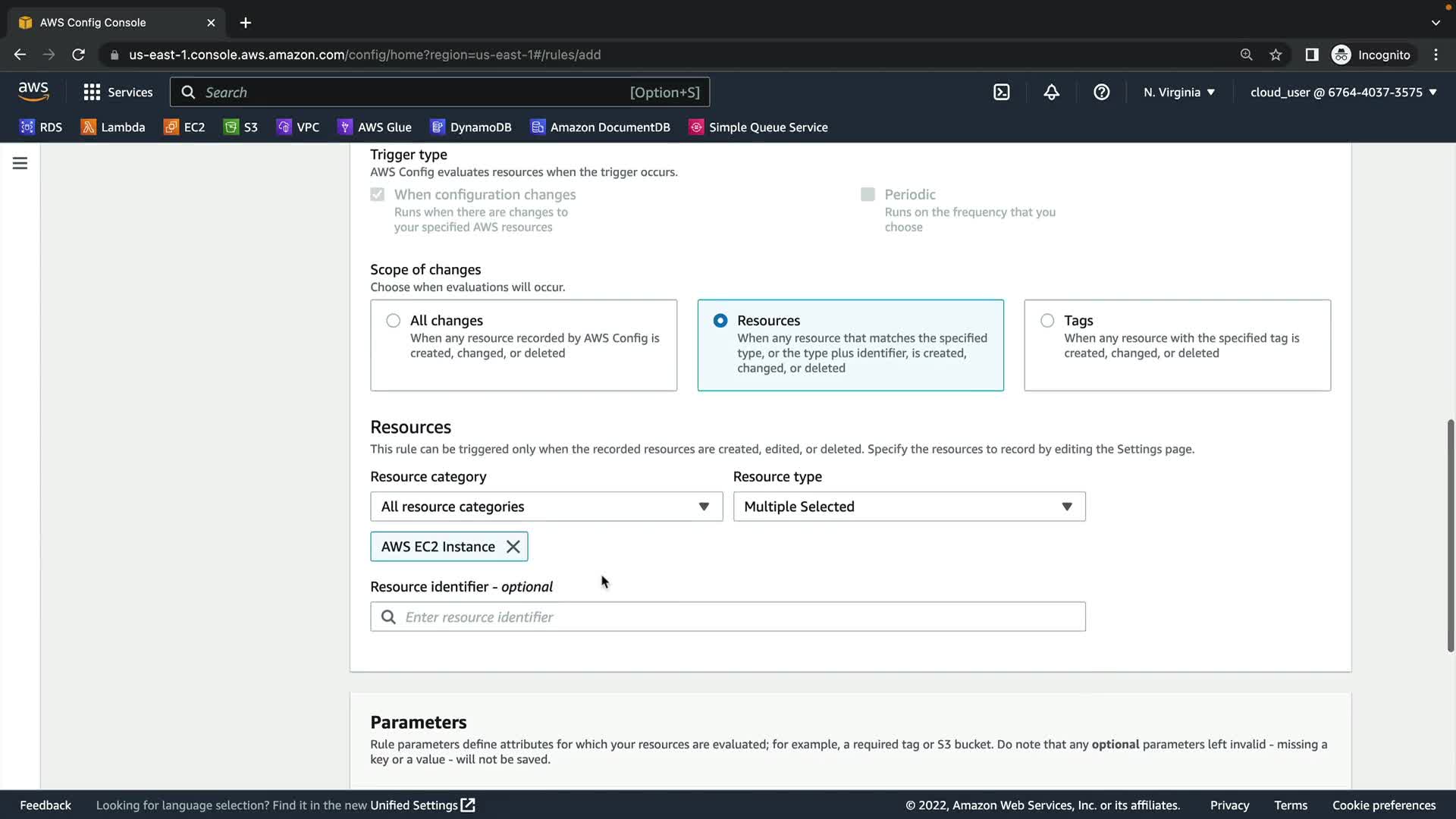Open the Unified Settings link
1456x819 pixels.
click(422, 805)
